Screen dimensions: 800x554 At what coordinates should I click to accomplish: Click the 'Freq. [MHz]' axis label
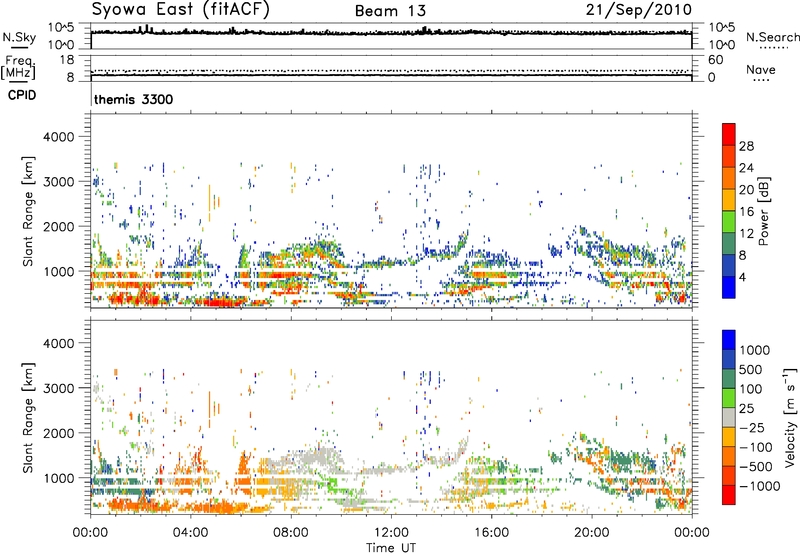18,68
